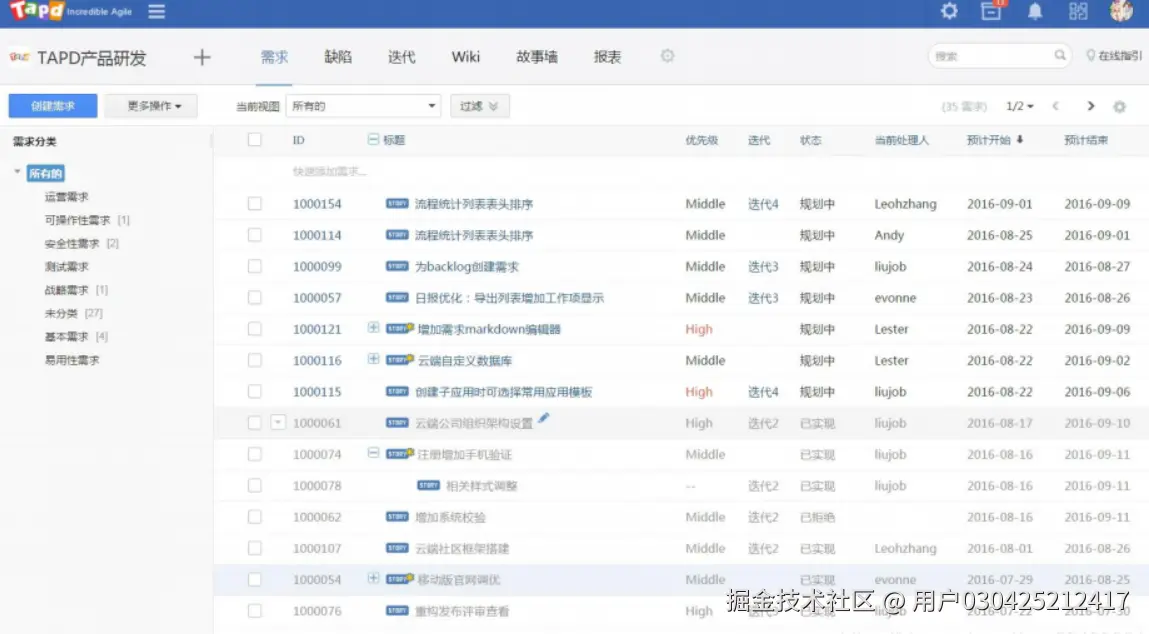This screenshot has height=634, width=1149.
Task: Click the gear icon after 报表 tab
Action: click(x=667, y=56)
